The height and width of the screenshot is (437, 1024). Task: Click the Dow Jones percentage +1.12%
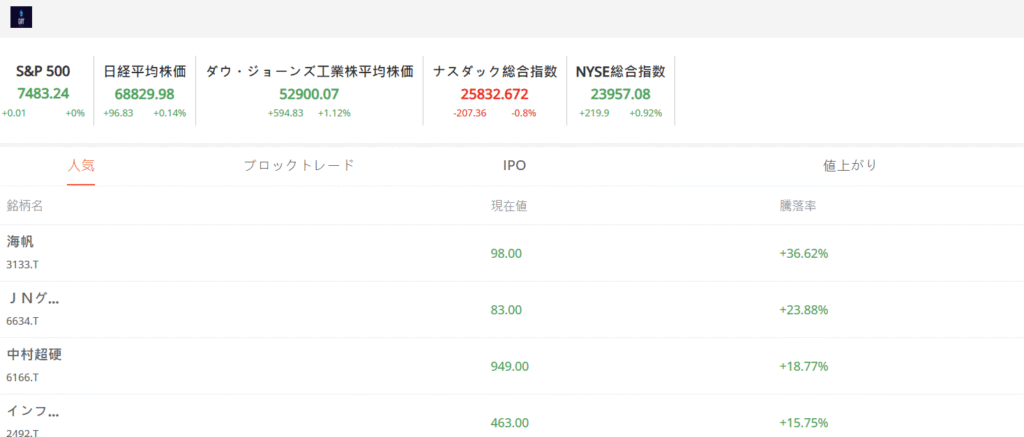[x=334, y=113]
